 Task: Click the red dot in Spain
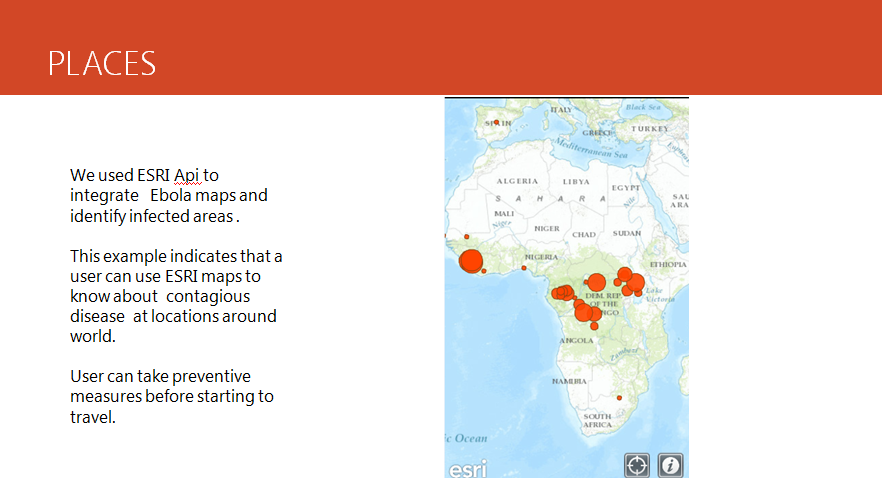[x=496, y=122]
